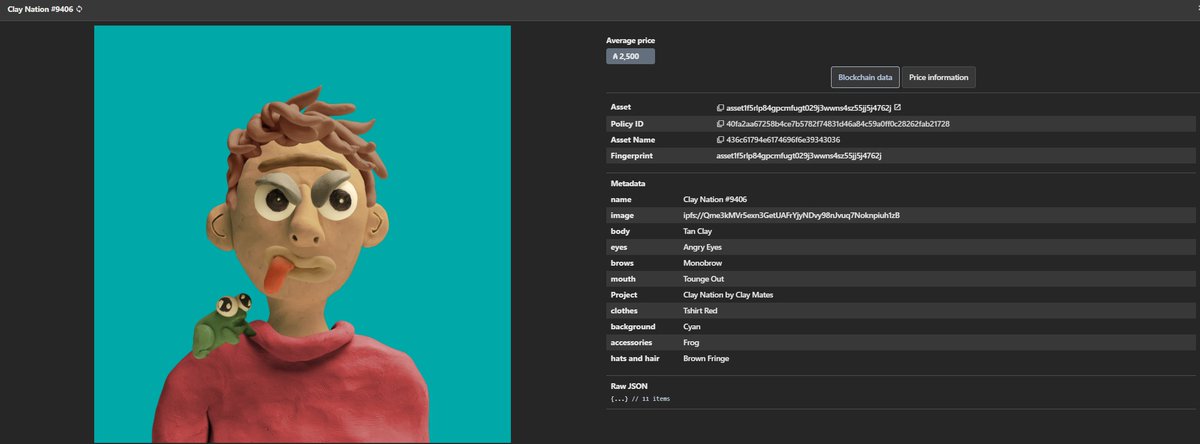Click the accessories value Frog
Image resolution: width=1200 pixels, height=444 pixels.
(691, 343)
